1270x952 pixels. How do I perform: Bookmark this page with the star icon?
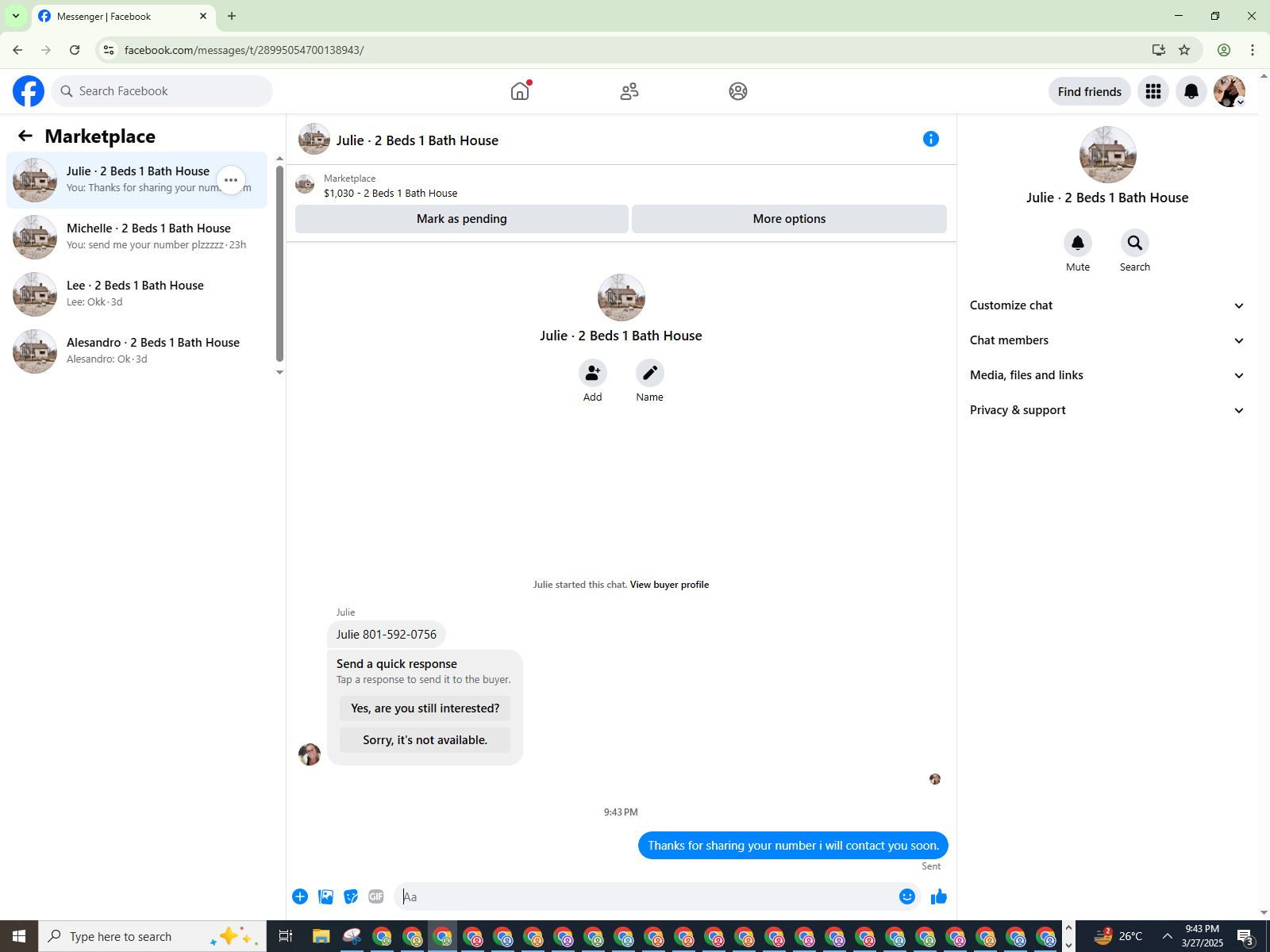[1184, 50]
